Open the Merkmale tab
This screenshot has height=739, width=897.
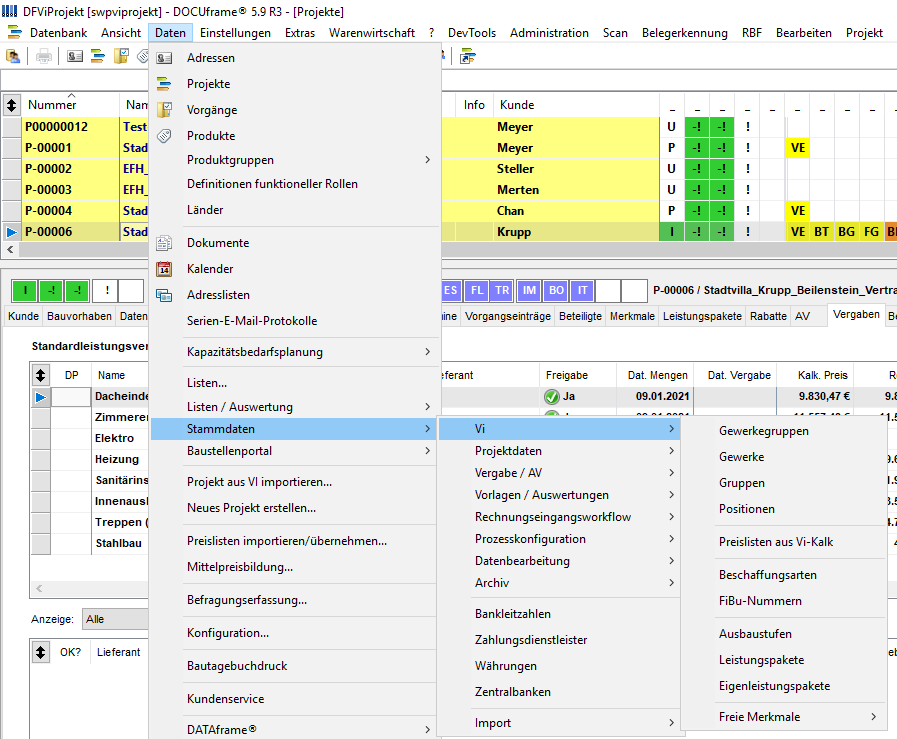point(632,316)
